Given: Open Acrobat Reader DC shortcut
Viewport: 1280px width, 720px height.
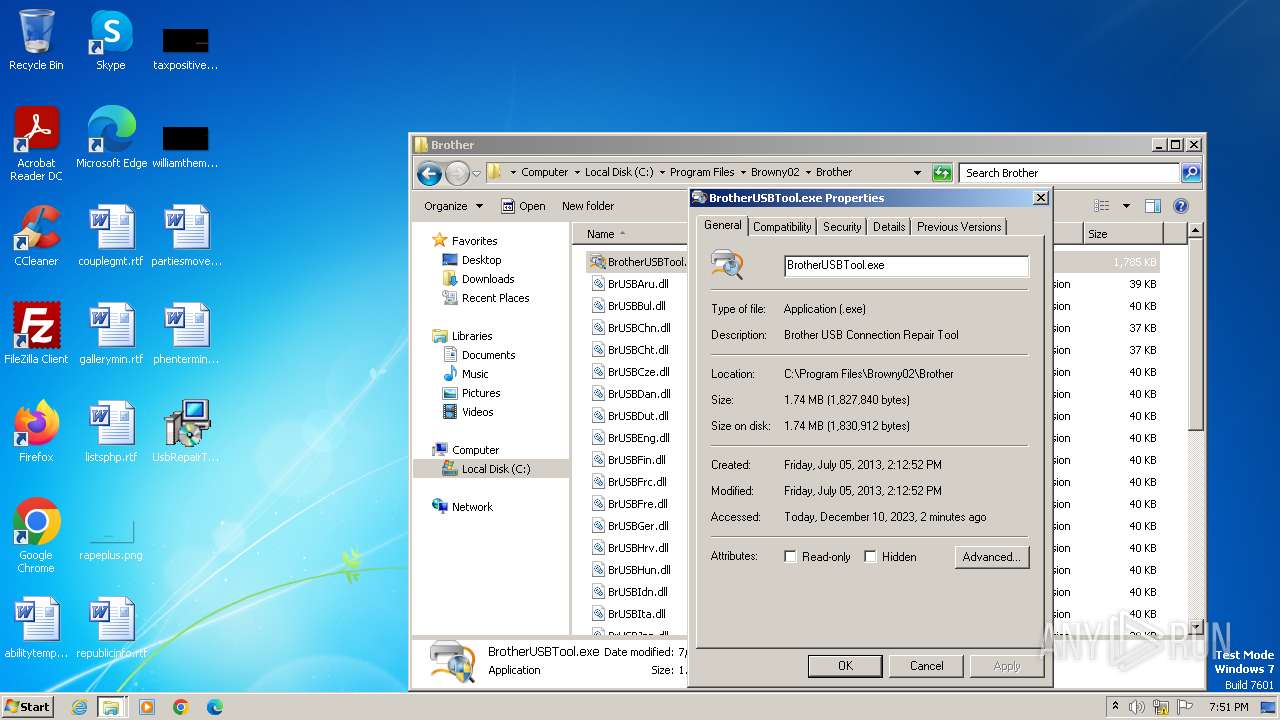Looking at the screenshot, I should pyautogui.click(x=36, y=144).
